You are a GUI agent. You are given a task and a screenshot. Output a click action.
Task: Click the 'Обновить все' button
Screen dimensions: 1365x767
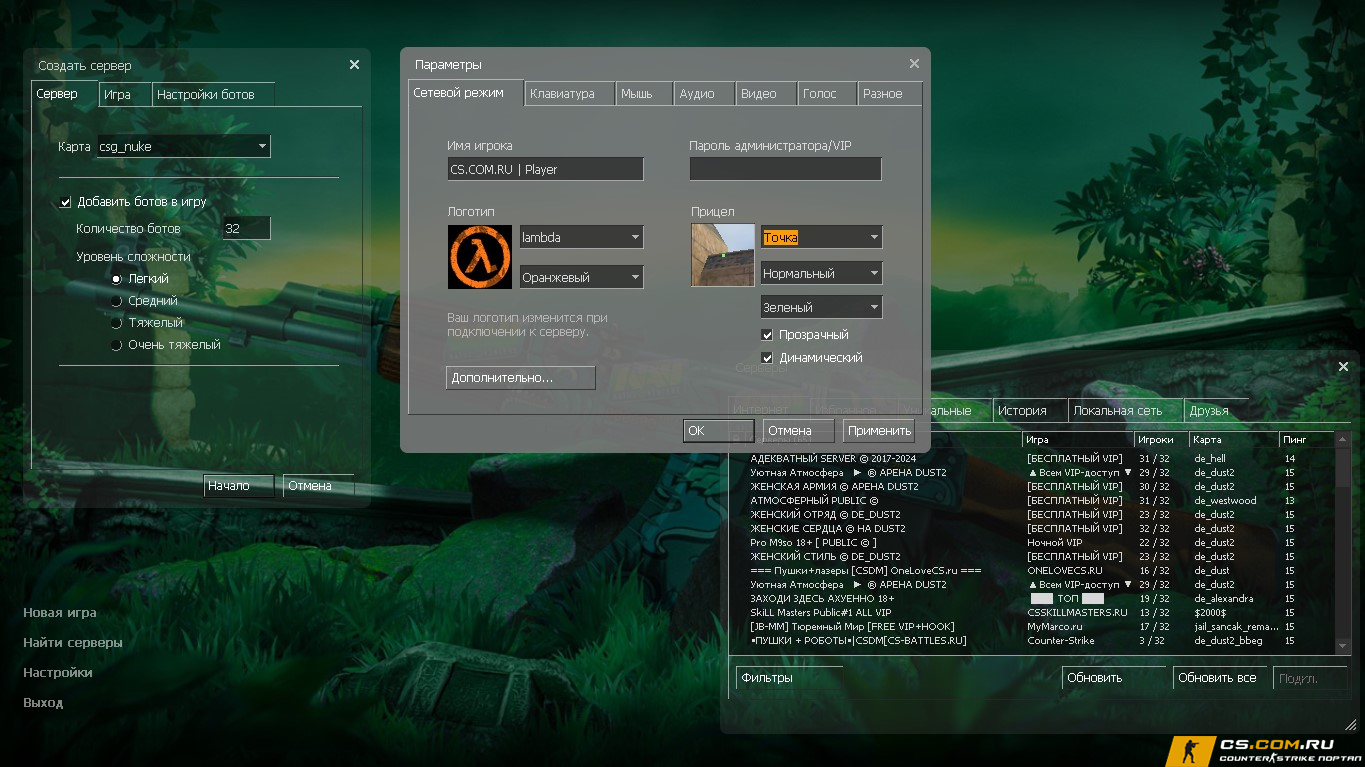click(1220, 677)
